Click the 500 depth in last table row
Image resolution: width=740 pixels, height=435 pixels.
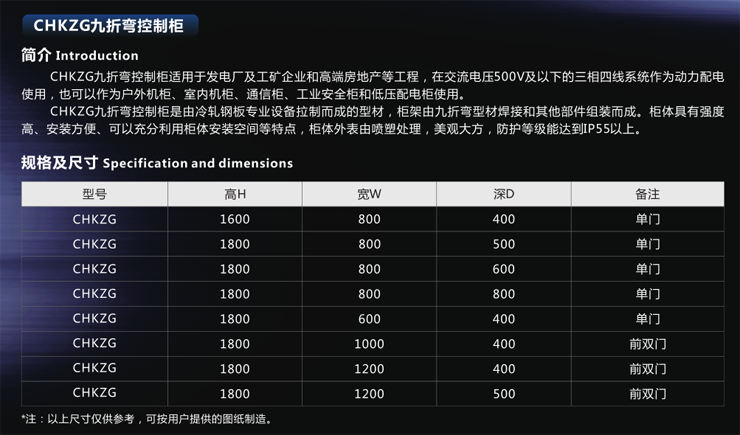point(503,393)
